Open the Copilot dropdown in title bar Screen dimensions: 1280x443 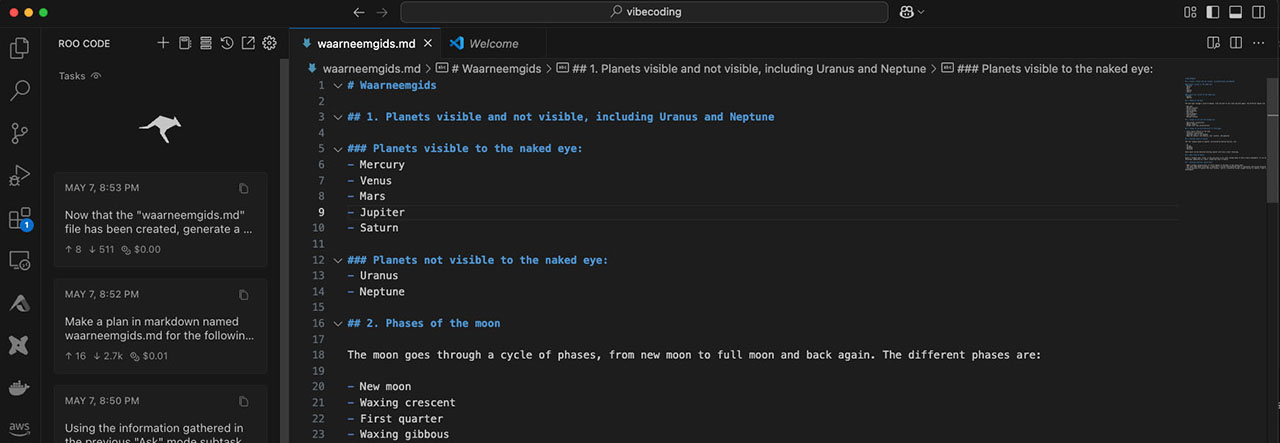[x=911, y=12]
